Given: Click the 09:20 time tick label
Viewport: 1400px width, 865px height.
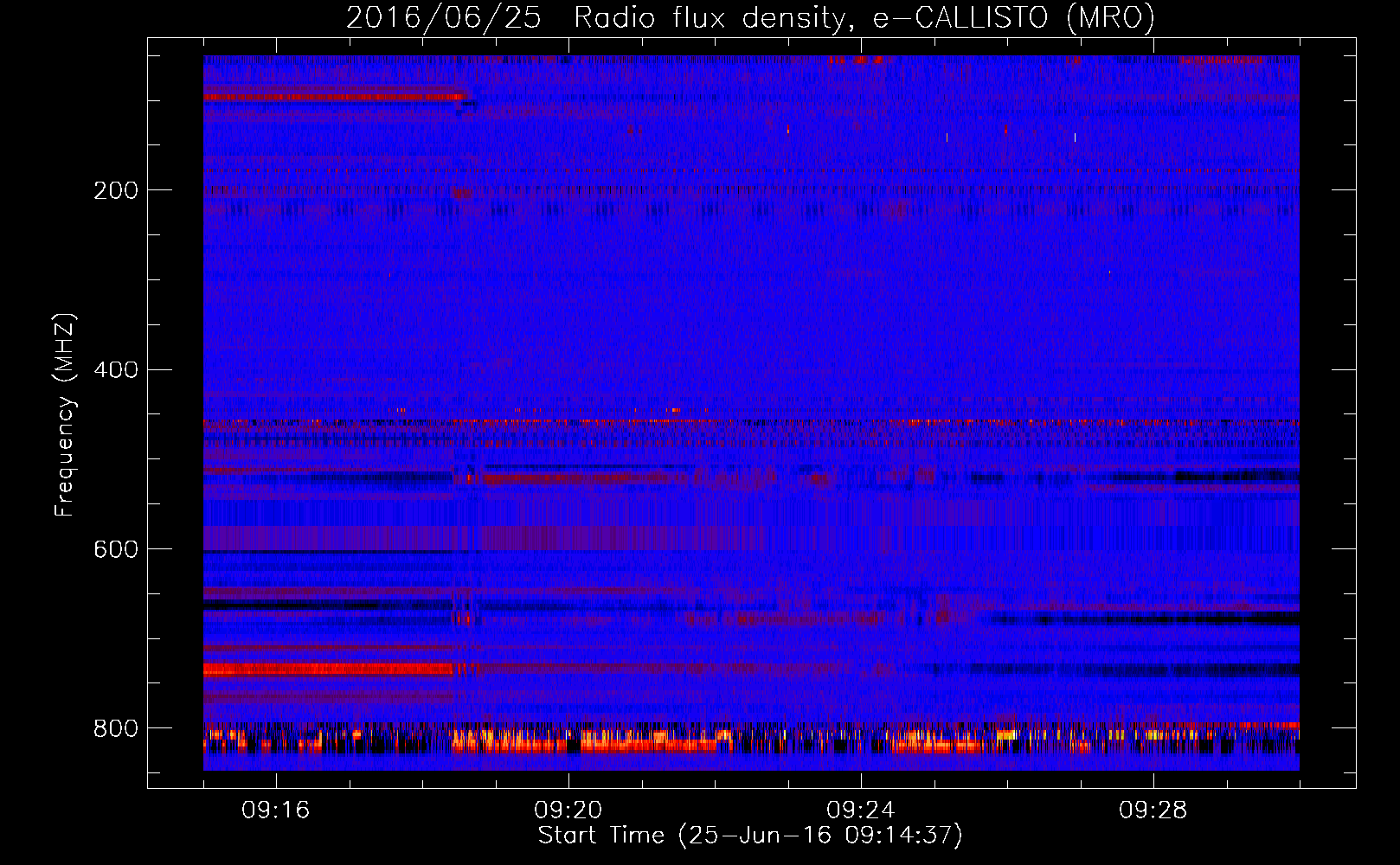Looking at the screenshot, I should (568, 811).
